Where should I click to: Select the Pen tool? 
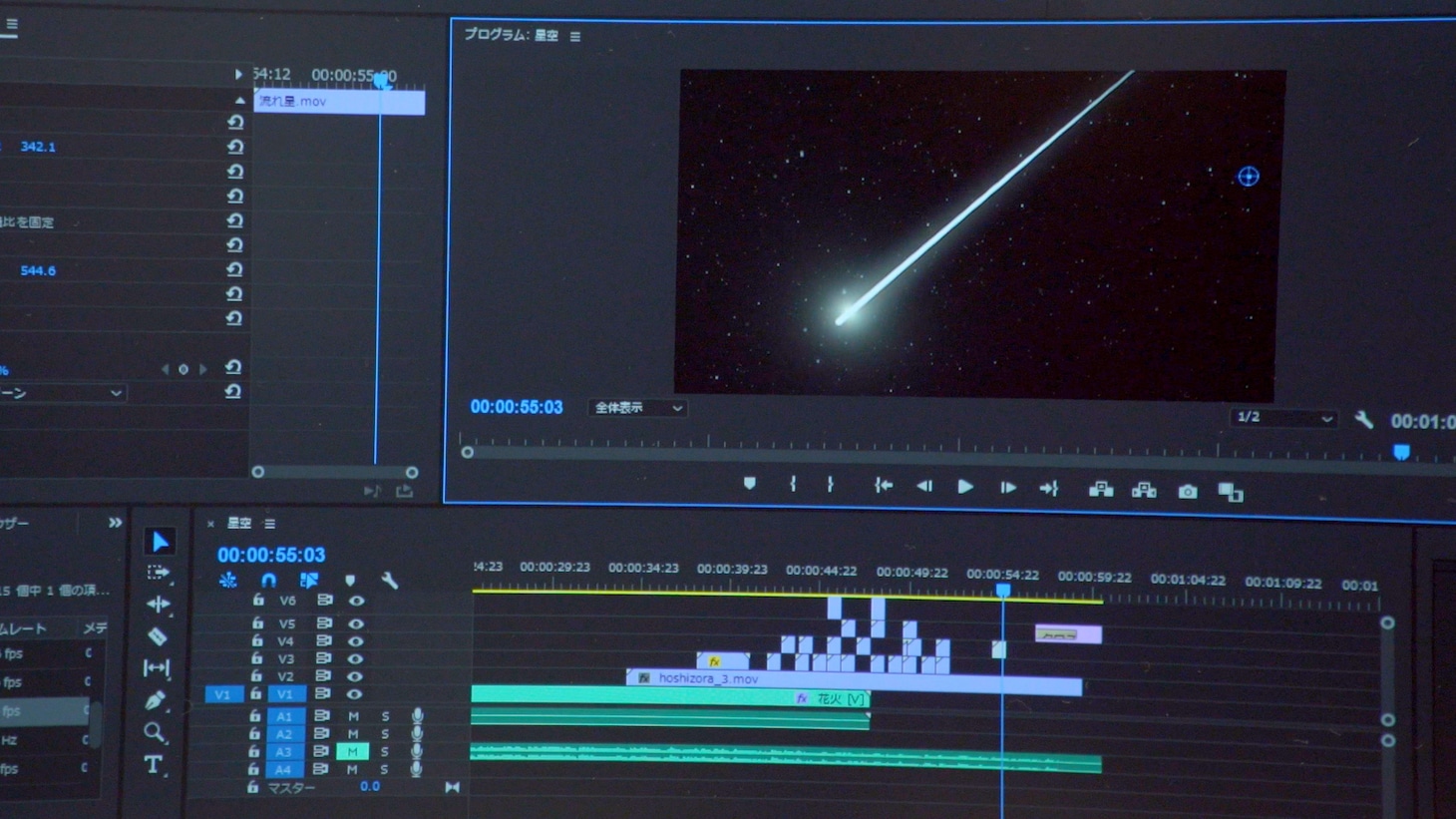pyautogui.click(x=155, y=700)
